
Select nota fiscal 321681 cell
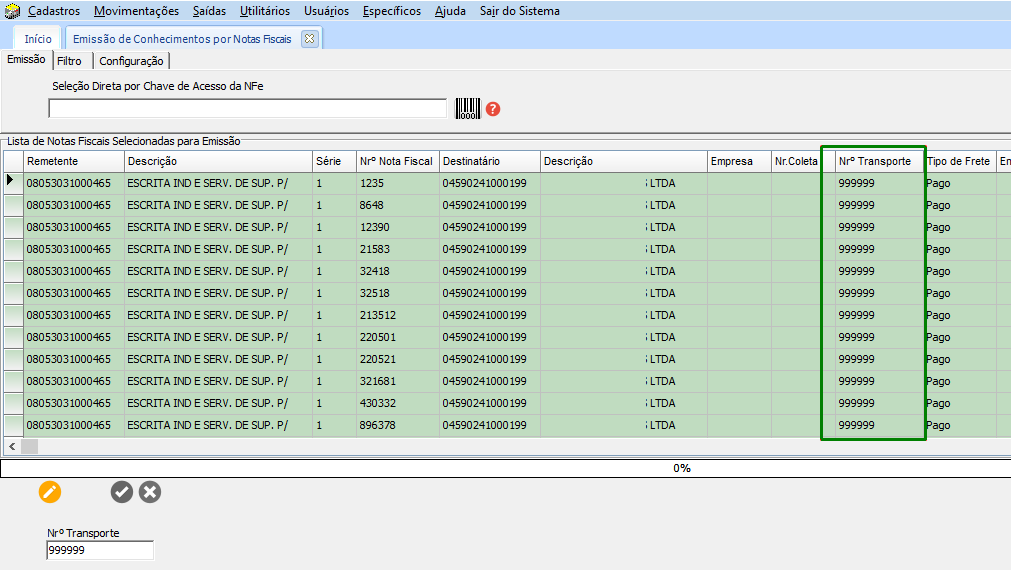398,381
